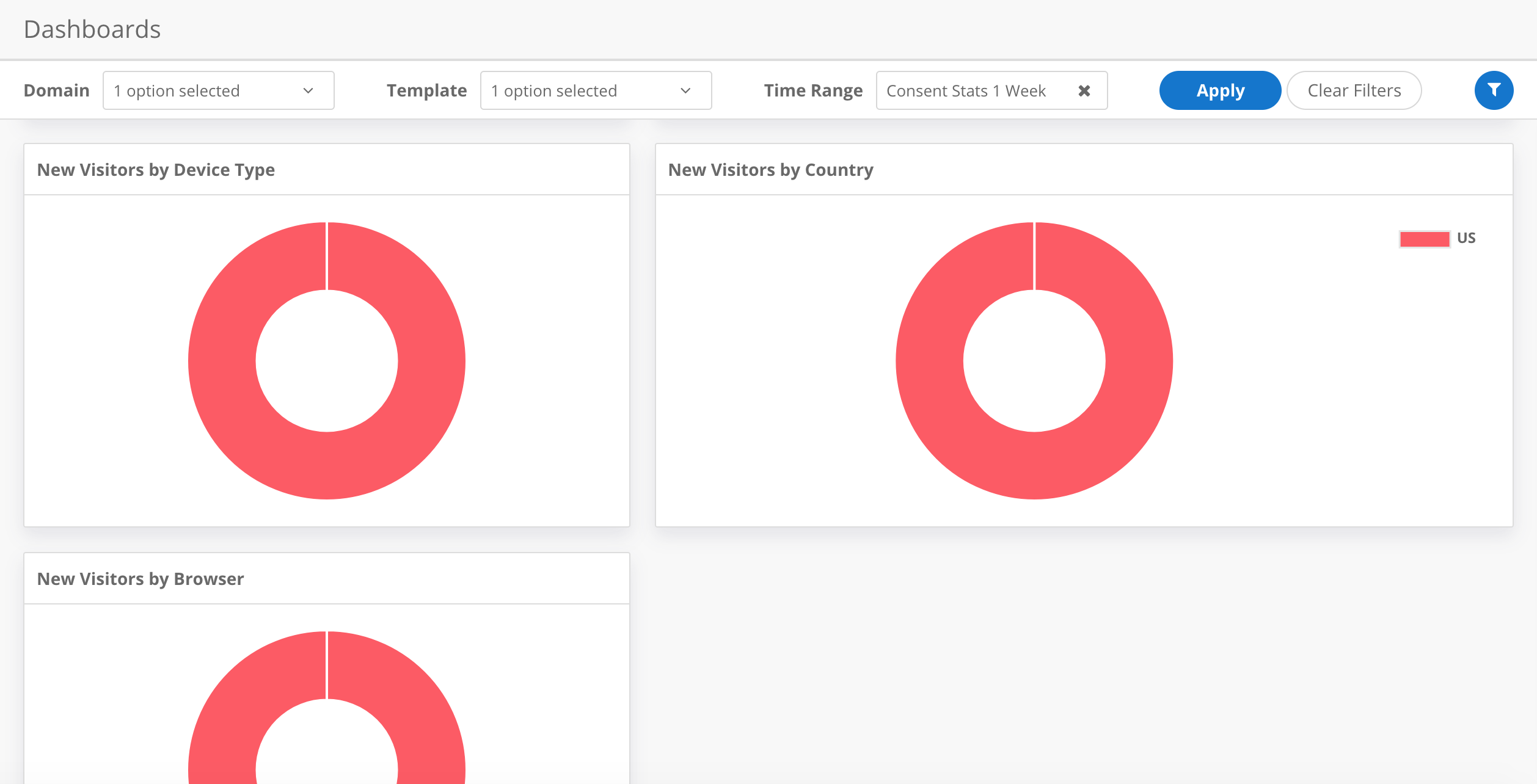Click the Country donut chart
1537x784 pixels.
[x=1034, y=465]
